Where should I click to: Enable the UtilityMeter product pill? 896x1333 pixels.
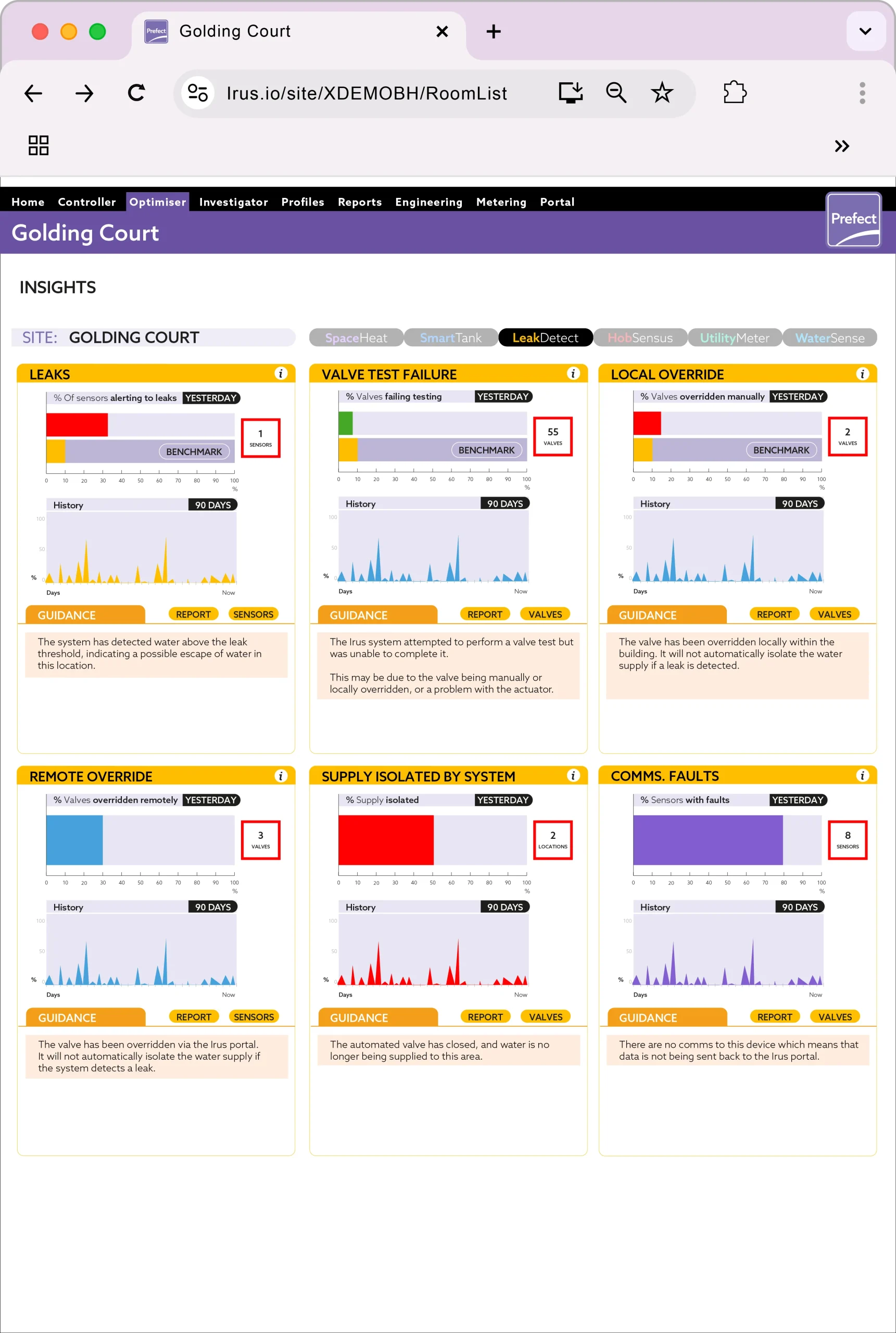click(734, 338)
